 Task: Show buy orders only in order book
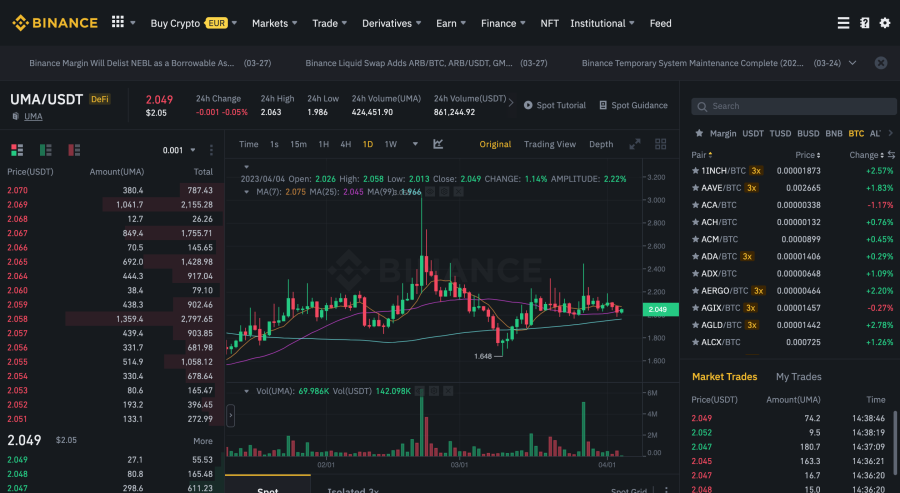pos(45,150)
